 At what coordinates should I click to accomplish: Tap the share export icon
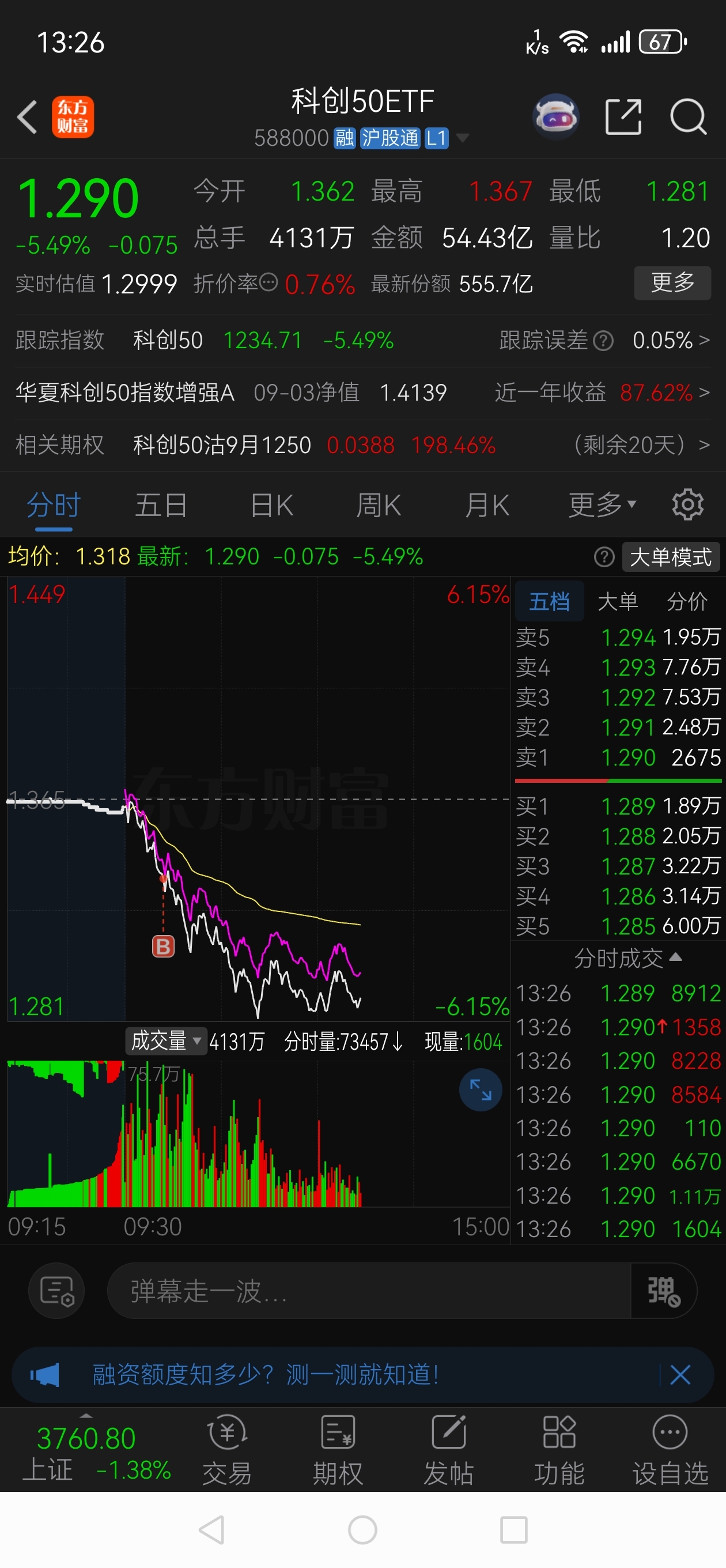624,116
